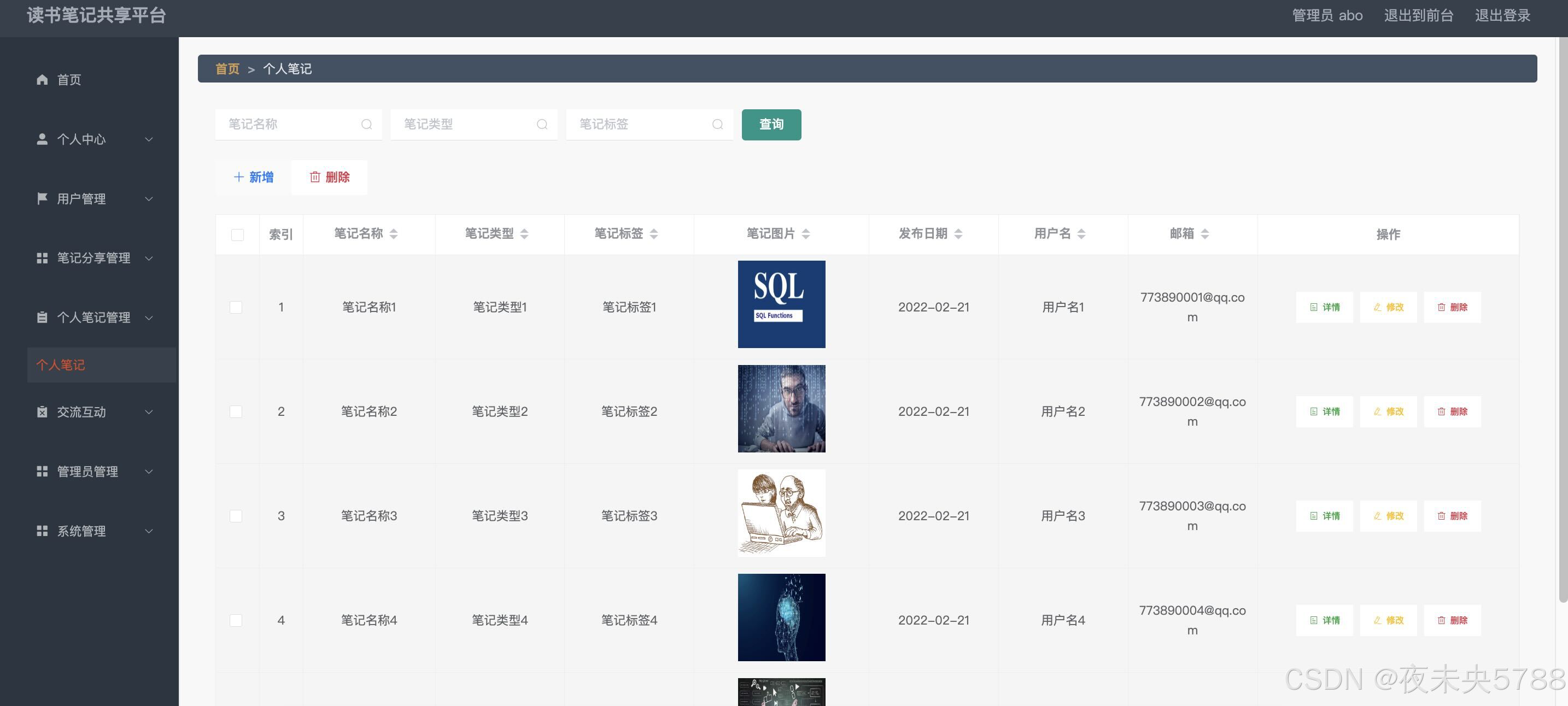Click search icon in 笔记名称 field
This screenshot has width=1568, height=706.
click(366, 125)
